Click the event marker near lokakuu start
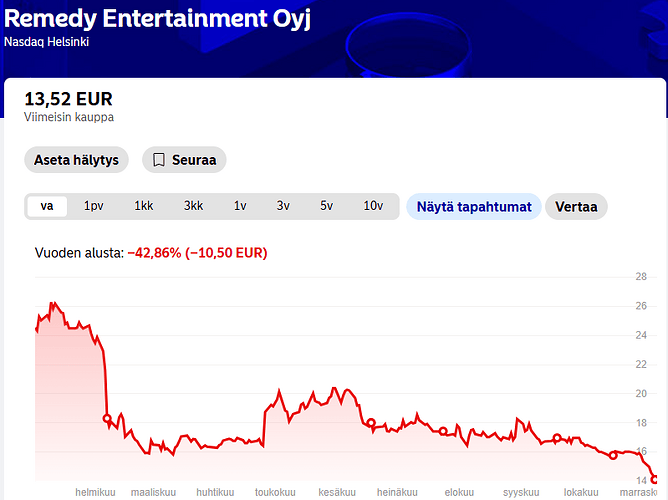 pos(557,437)
